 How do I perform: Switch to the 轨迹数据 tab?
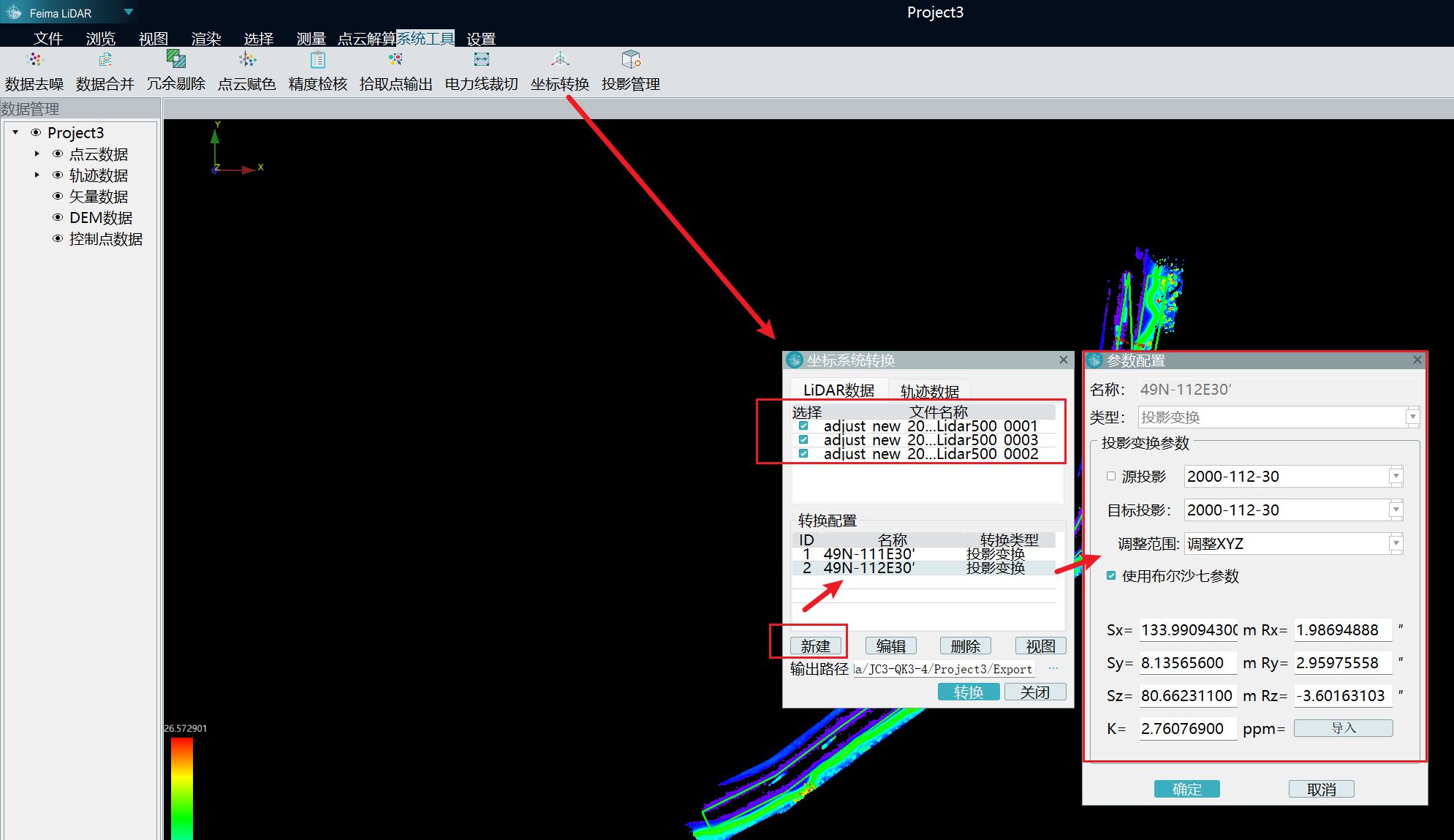click(929, 390)
